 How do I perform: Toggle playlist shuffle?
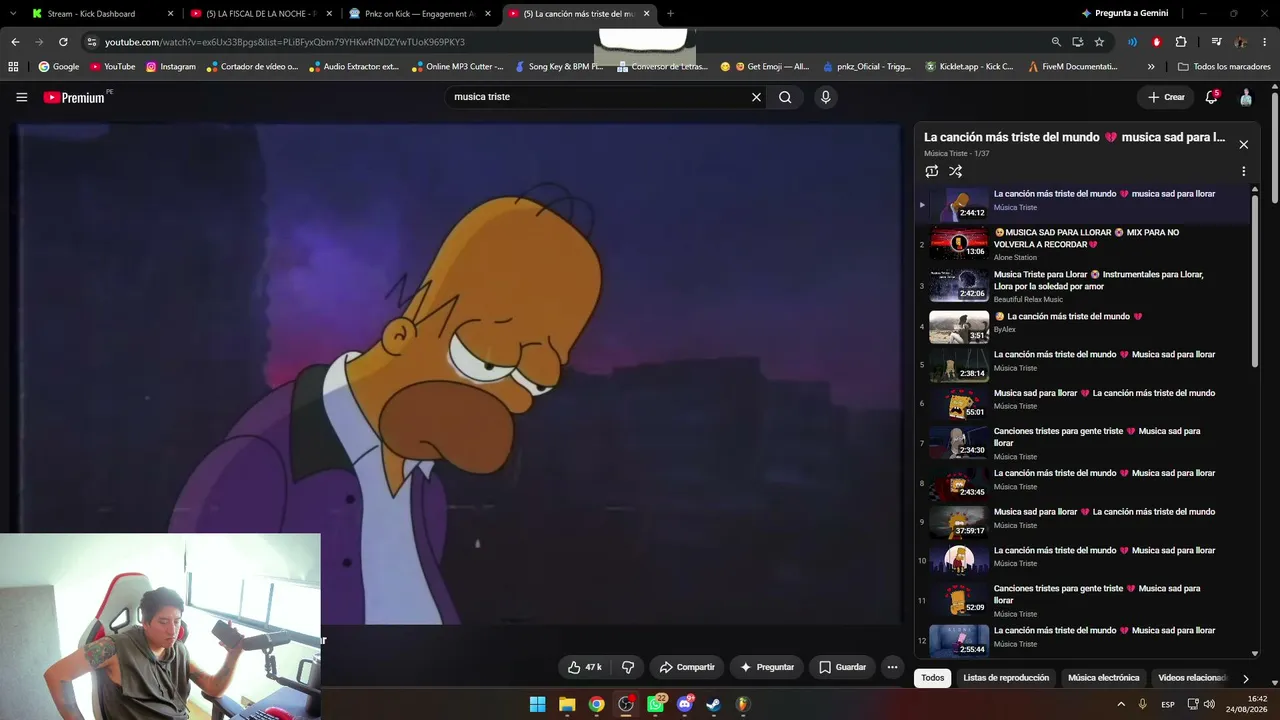tap(956, 171)
